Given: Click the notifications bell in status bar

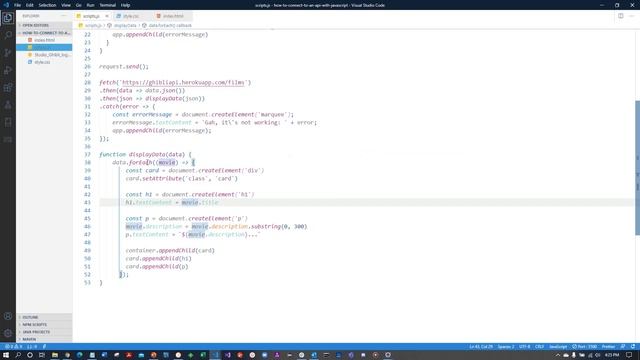Looking at the screenshot, I should coord(633,347).
